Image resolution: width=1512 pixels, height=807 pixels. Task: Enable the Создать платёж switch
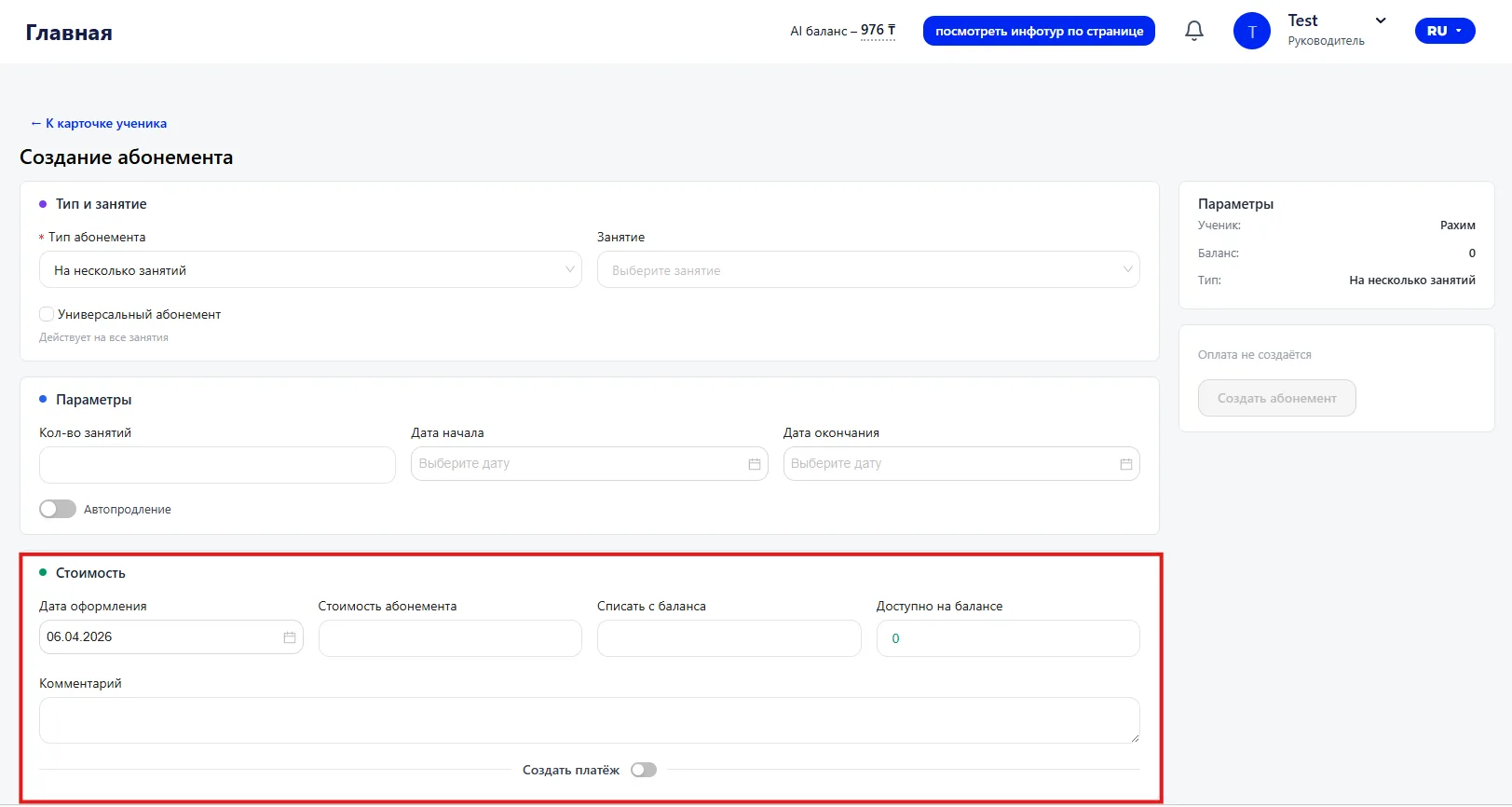(644, 770)
